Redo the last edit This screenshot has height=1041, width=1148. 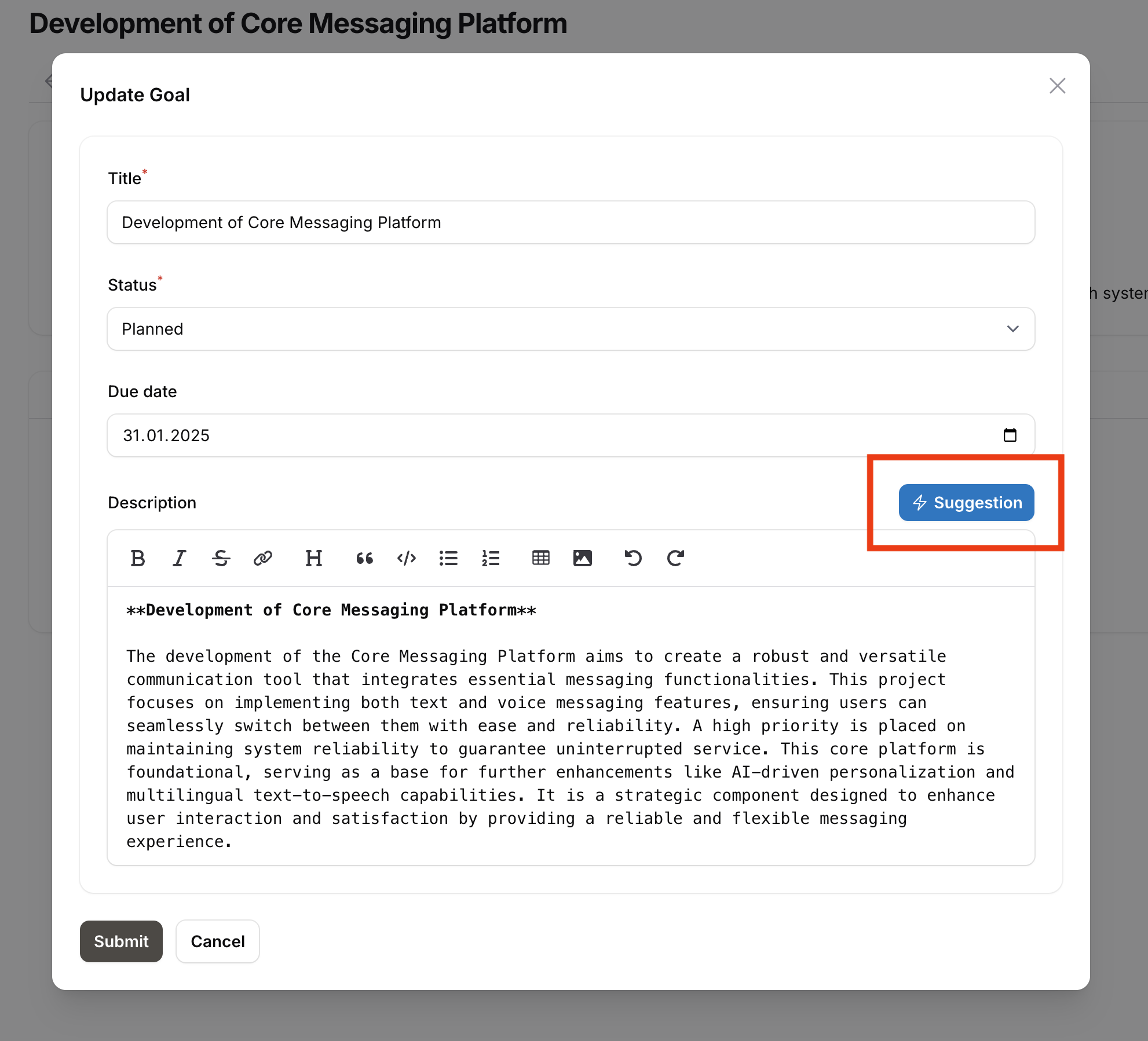[x=675, y=558]
